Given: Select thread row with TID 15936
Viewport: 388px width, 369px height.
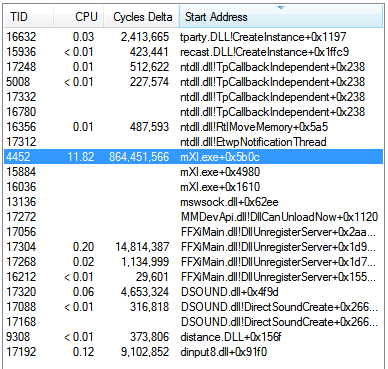Looking at the screenshot, I should tap(193, 52).
